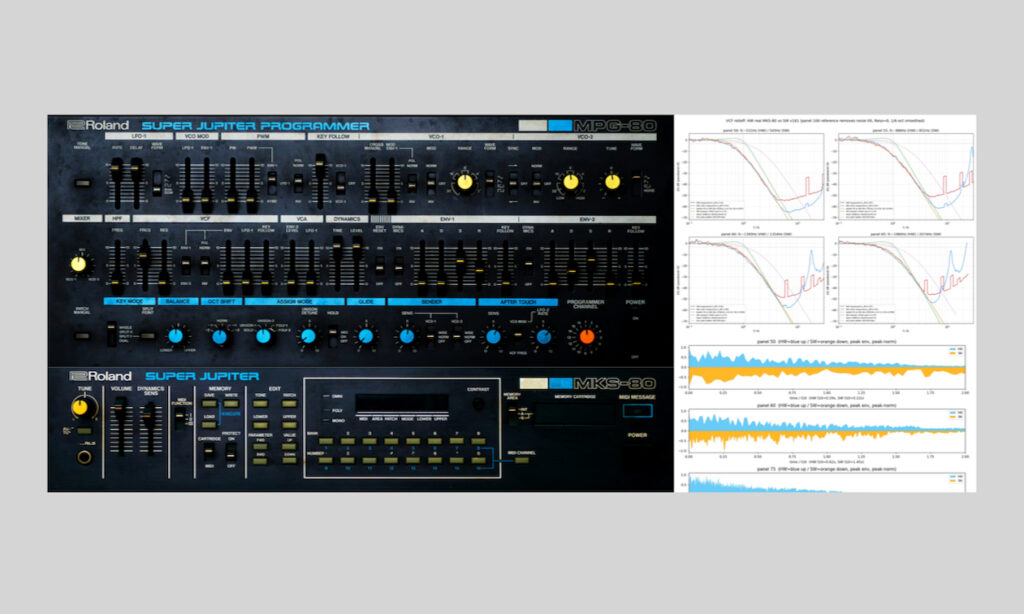
Task: Adjust the blue Balance knob
Action: coord(175,336)
